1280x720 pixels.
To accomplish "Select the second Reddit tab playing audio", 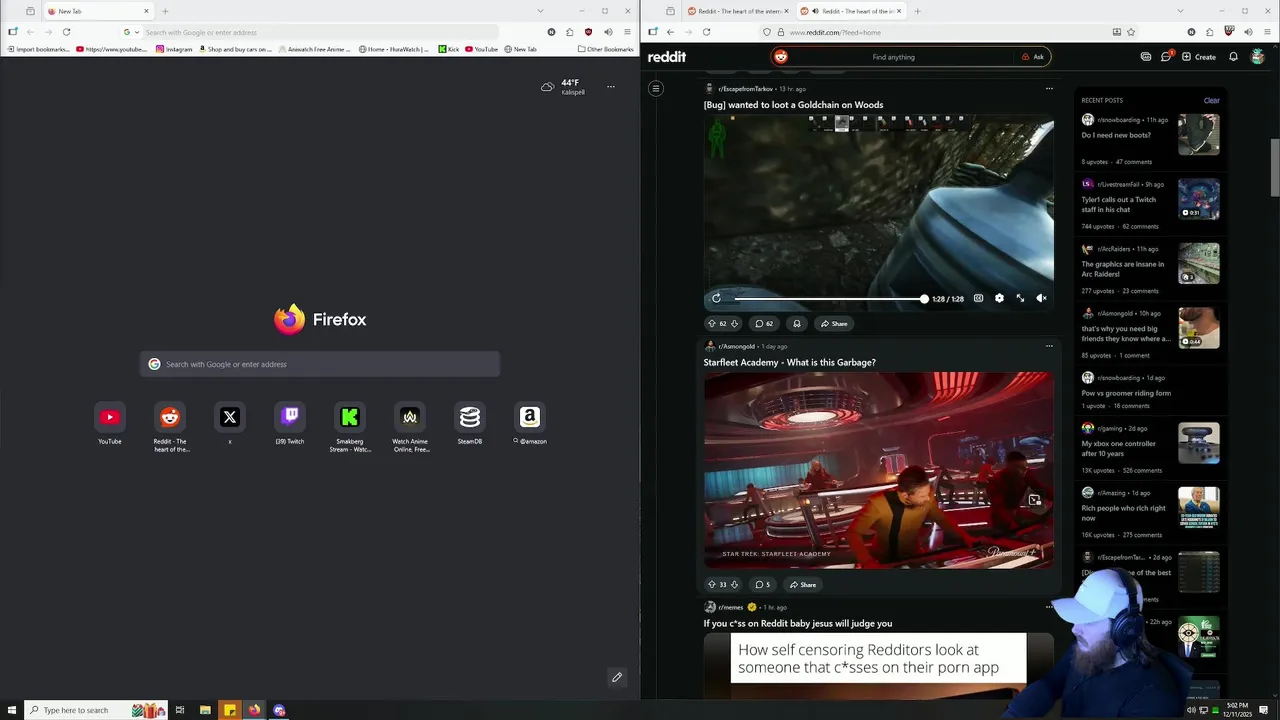I will pyautogui.click(x=851, y=11).
